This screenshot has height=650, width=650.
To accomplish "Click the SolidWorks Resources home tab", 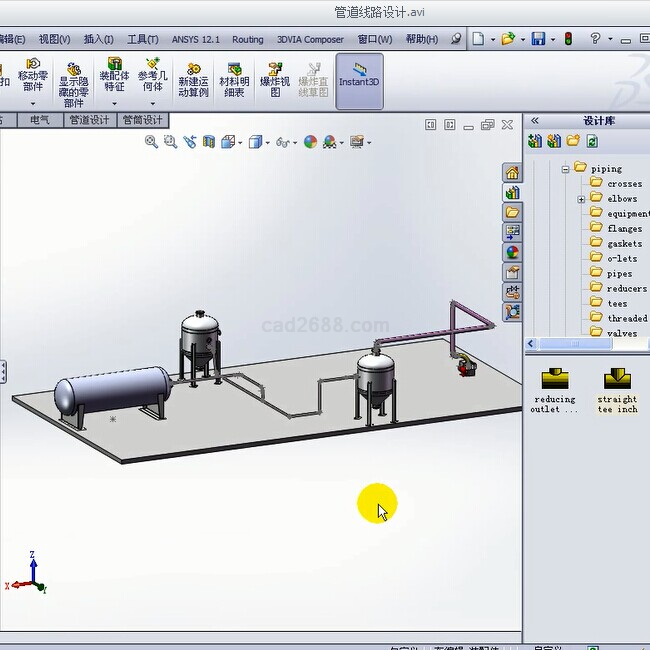I will 512,172.
